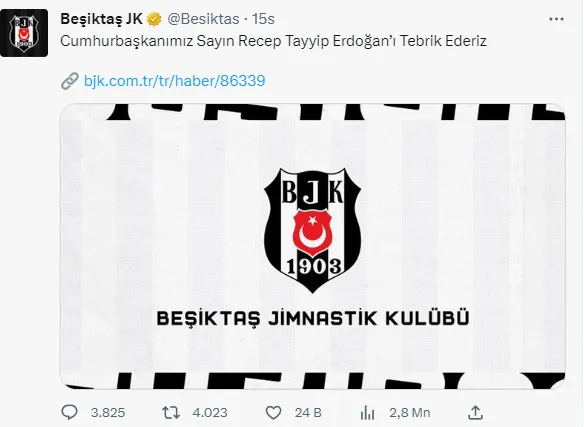The width and height of the screenshot is (584, 427).
Task: Like the tweet with the heart icon
Action: [273, 412]
